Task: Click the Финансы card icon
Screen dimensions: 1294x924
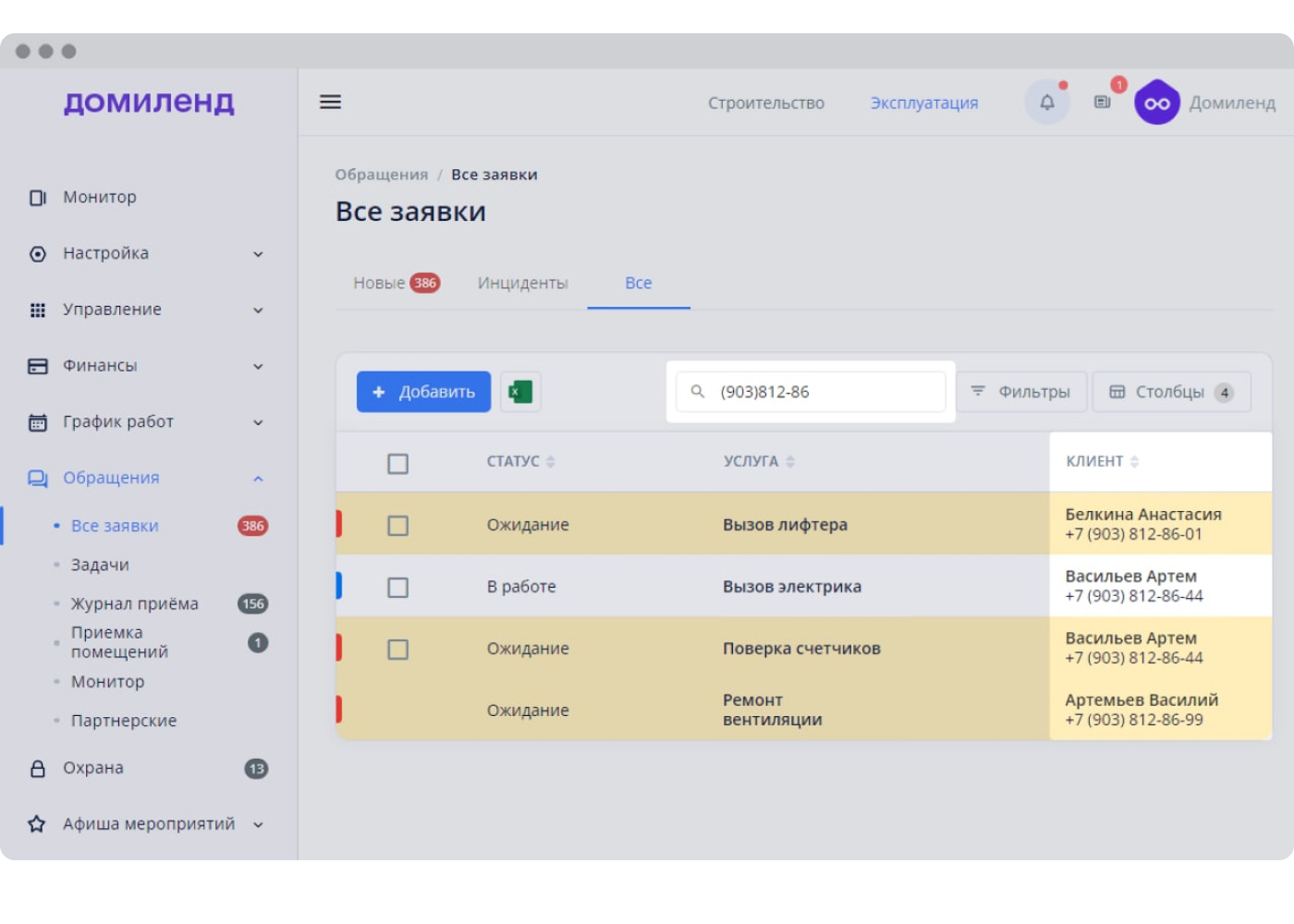Action: [38, 367]
